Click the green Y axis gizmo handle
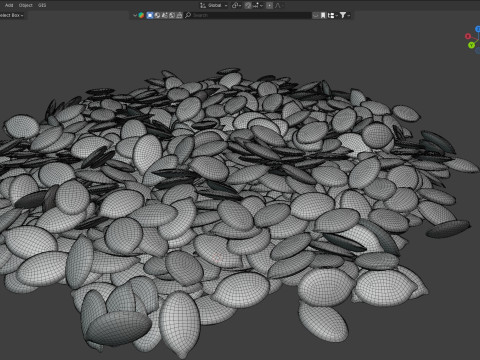The width and height of the screenshot is (480, 360). [x=471, y=45]
